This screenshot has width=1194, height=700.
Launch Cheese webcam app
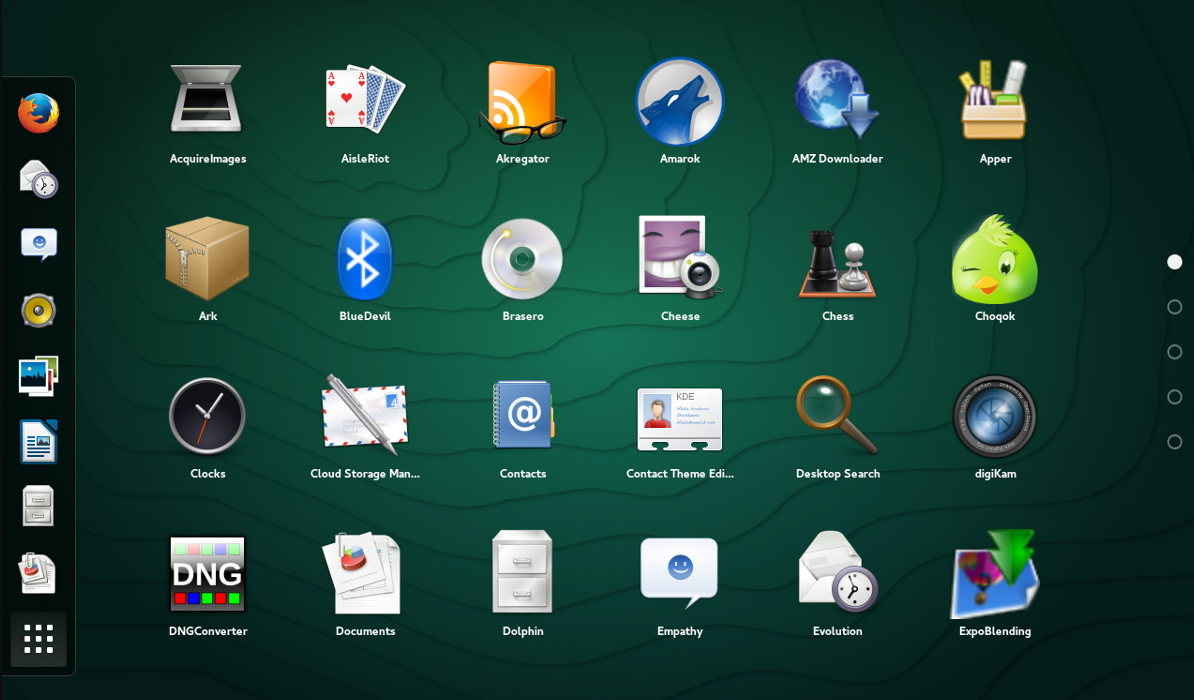pyautogui.click(x=680, y=257)
